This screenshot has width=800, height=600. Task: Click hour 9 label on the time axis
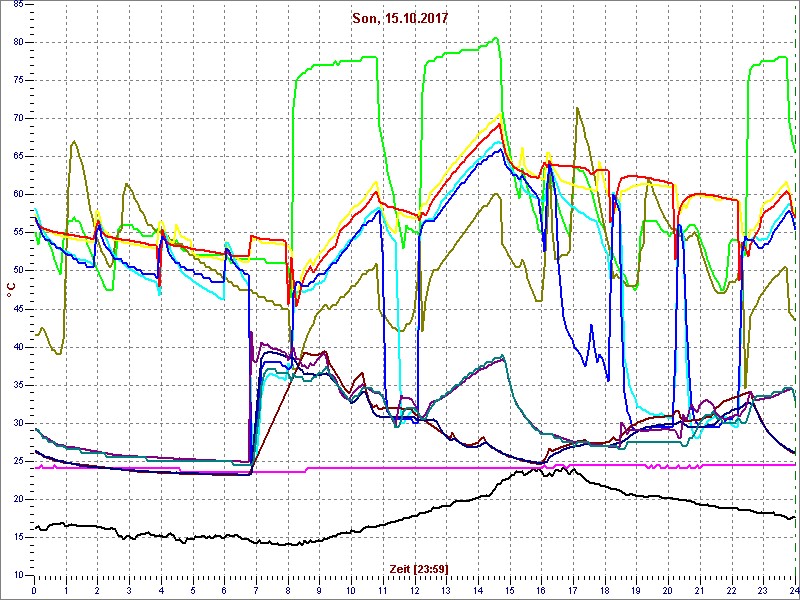coord(319,591)
